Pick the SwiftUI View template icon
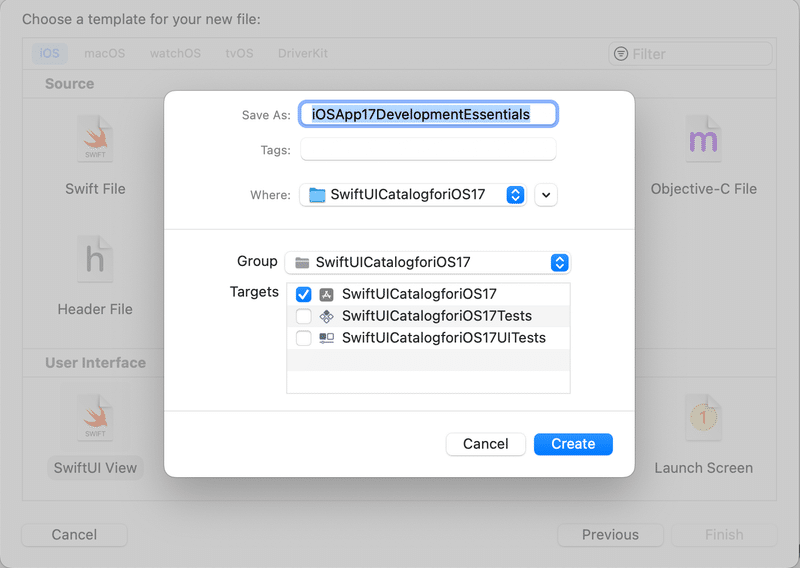Viewport: 800px width, 568px height. [x=95, y=418]
